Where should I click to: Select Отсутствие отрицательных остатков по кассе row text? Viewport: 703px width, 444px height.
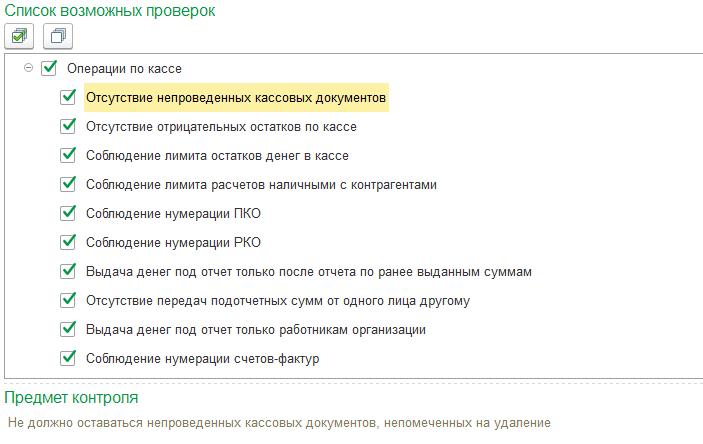pyautogui.click(x=221, y=127)
